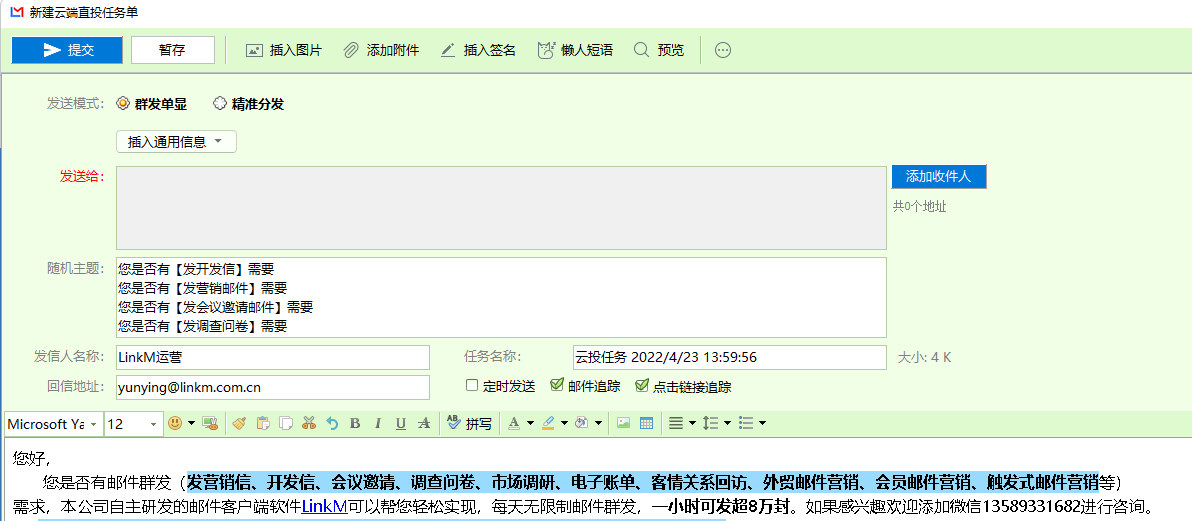Expand the bullet list dropdown arrow

tap(762, 424)
